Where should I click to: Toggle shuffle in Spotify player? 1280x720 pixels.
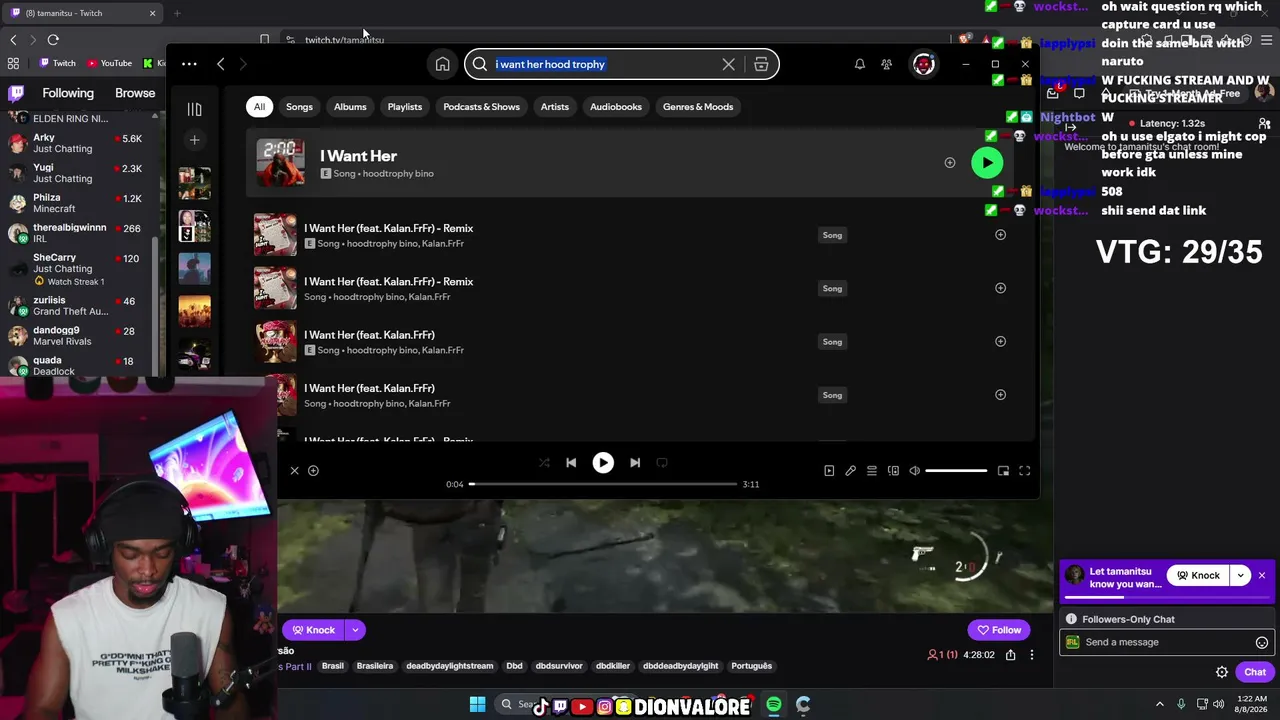tap(544, 463)
